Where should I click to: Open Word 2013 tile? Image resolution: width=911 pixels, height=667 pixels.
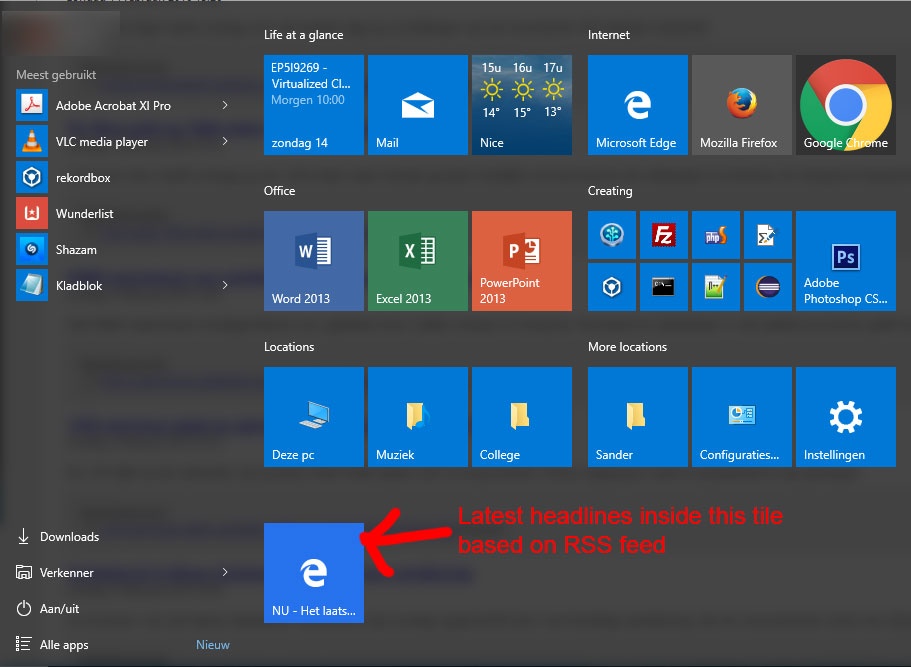[x=314, y=261]
